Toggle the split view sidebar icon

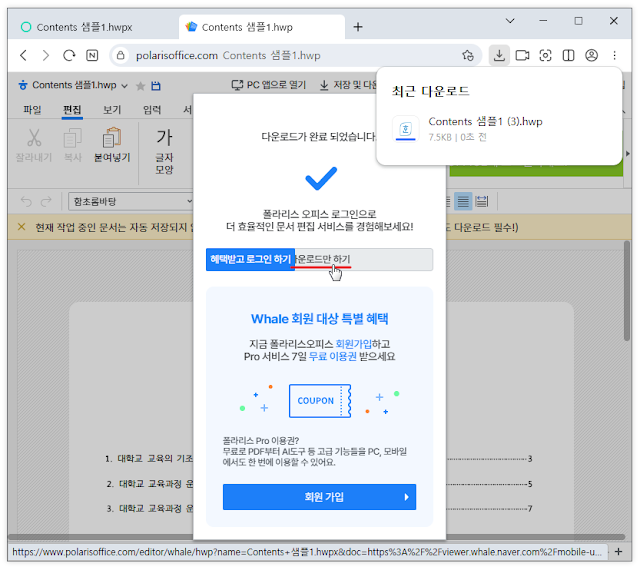[x=568, y=55]
